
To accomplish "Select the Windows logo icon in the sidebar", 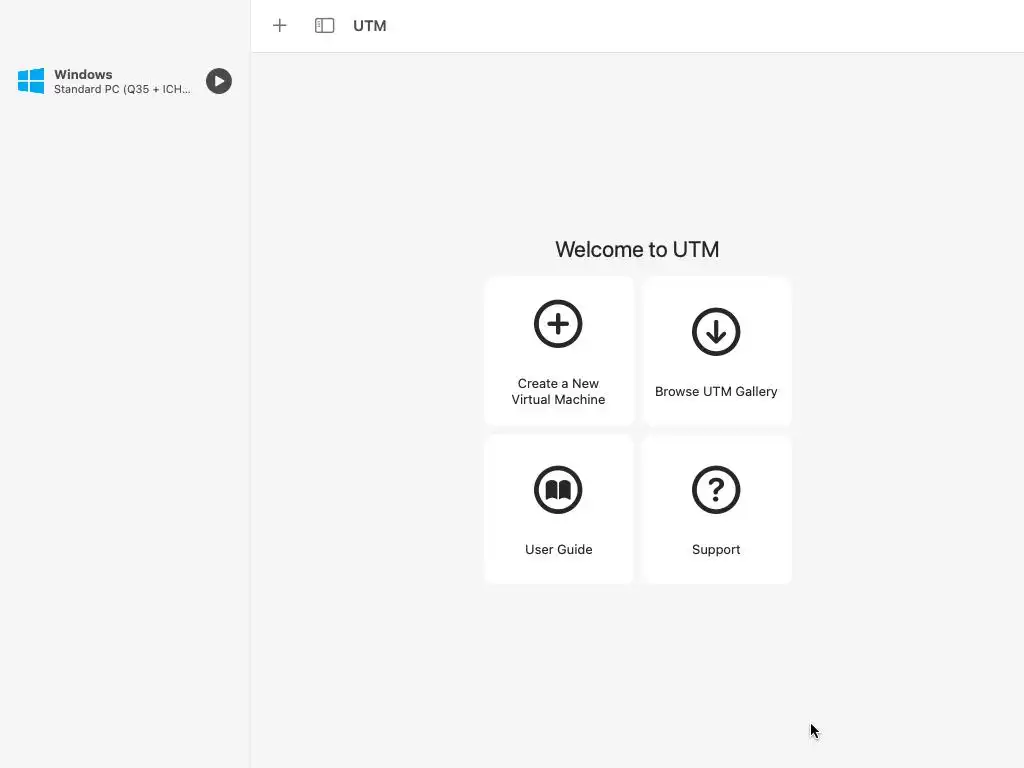I will click(31, 81).
